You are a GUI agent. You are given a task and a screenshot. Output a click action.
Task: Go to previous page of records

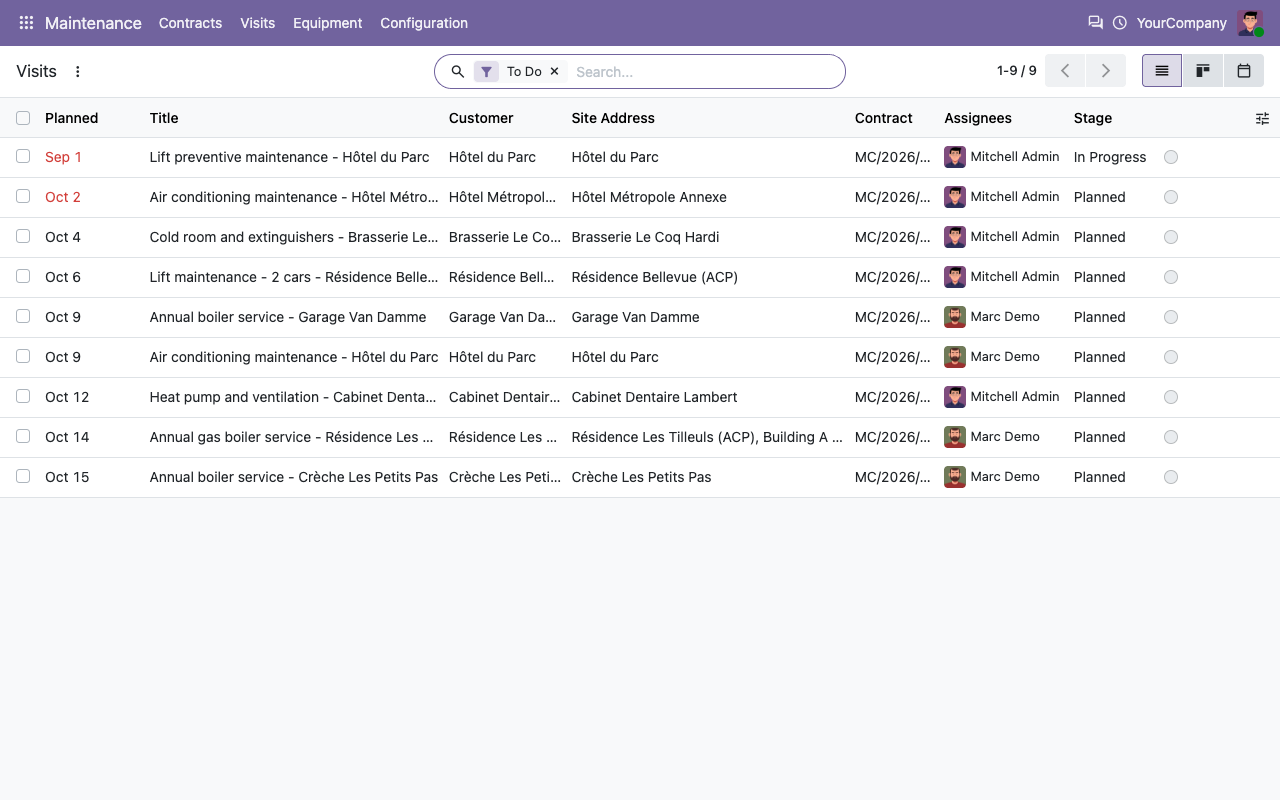pos(1065,71)
